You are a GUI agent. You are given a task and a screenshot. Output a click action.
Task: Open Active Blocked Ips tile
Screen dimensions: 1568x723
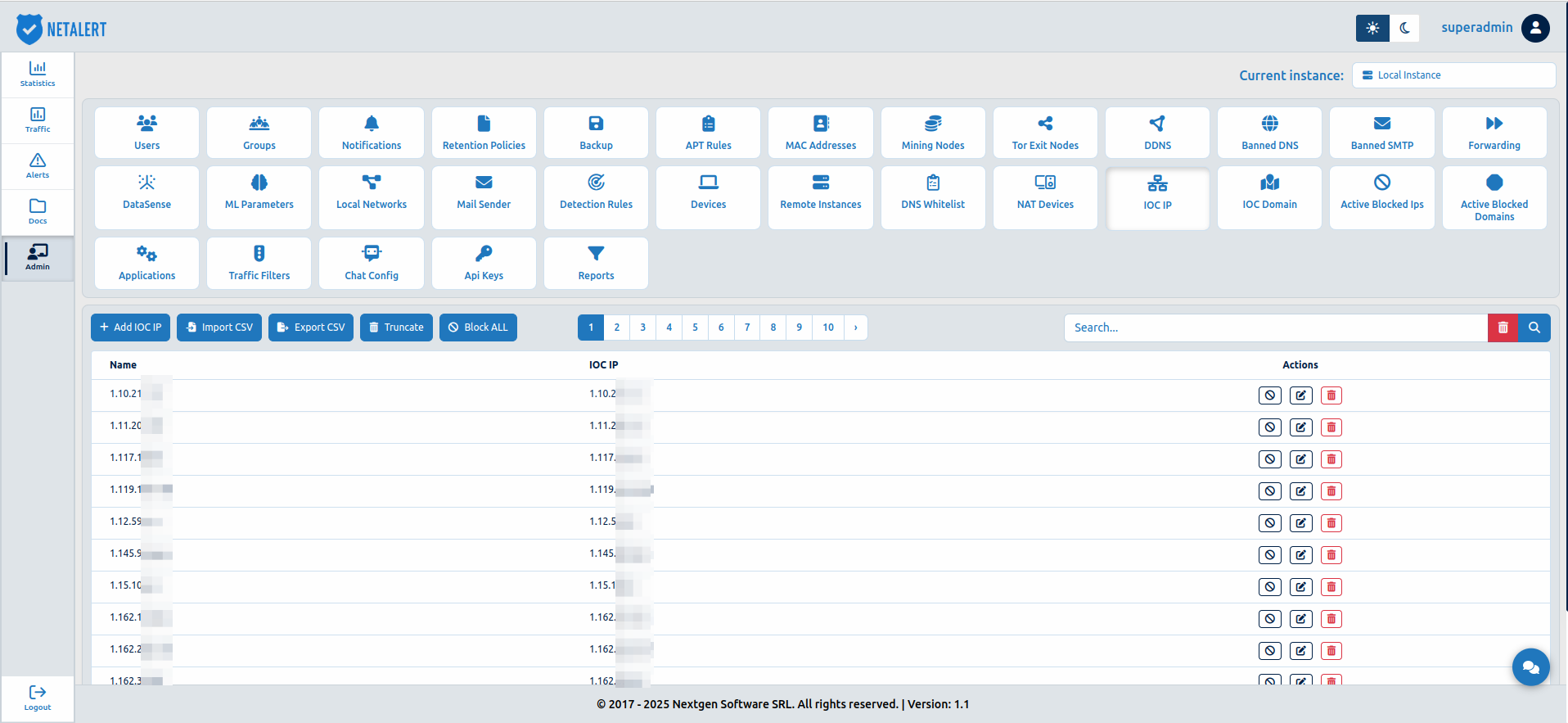(x=1382, y=197)
